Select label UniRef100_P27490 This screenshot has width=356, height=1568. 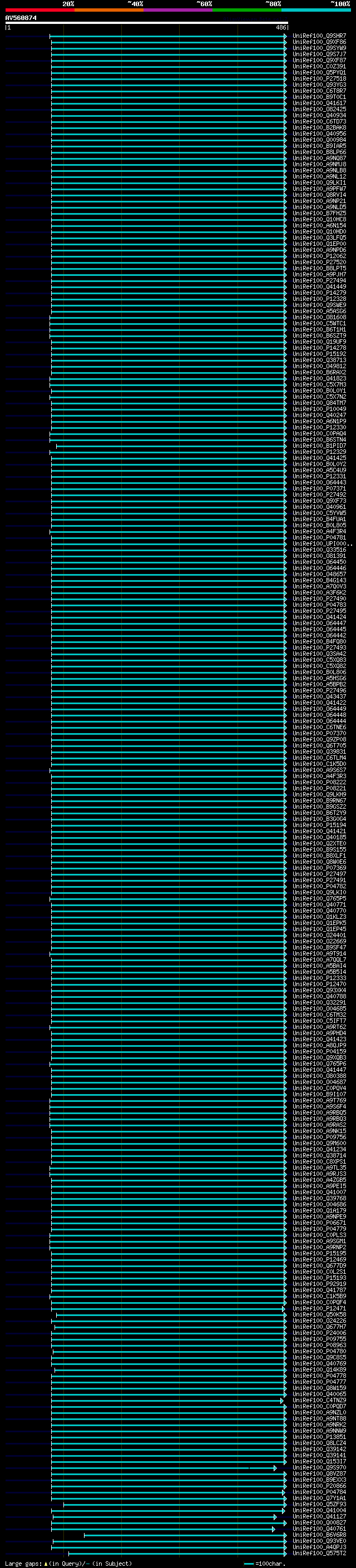pos(319,599)
